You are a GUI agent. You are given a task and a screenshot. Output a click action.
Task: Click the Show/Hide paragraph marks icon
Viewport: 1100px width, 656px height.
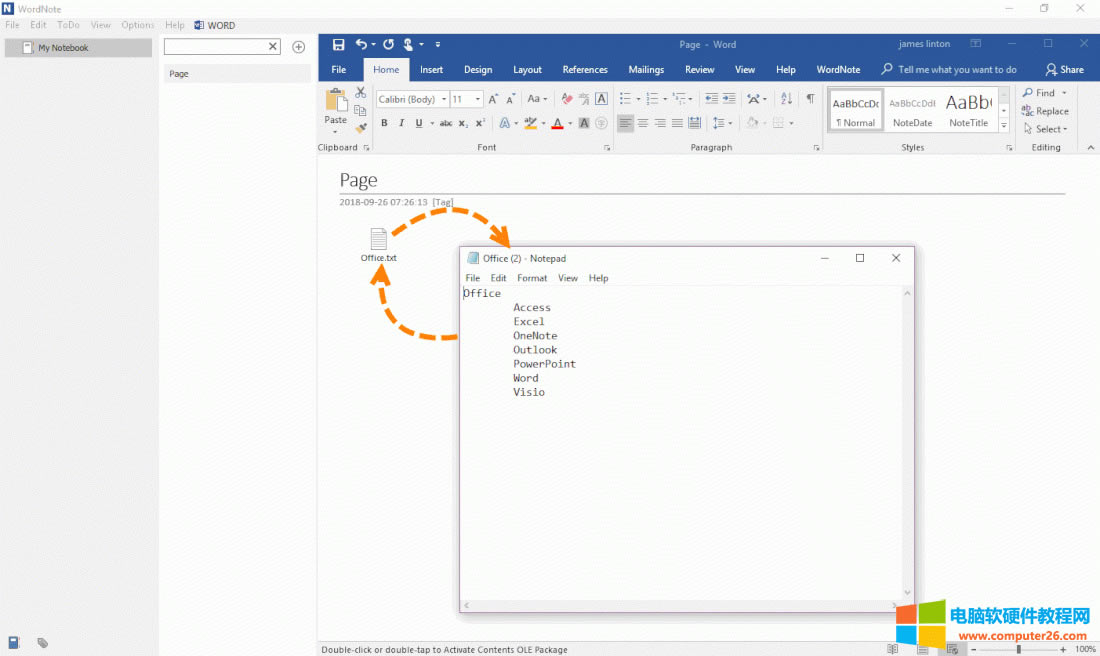810,99
